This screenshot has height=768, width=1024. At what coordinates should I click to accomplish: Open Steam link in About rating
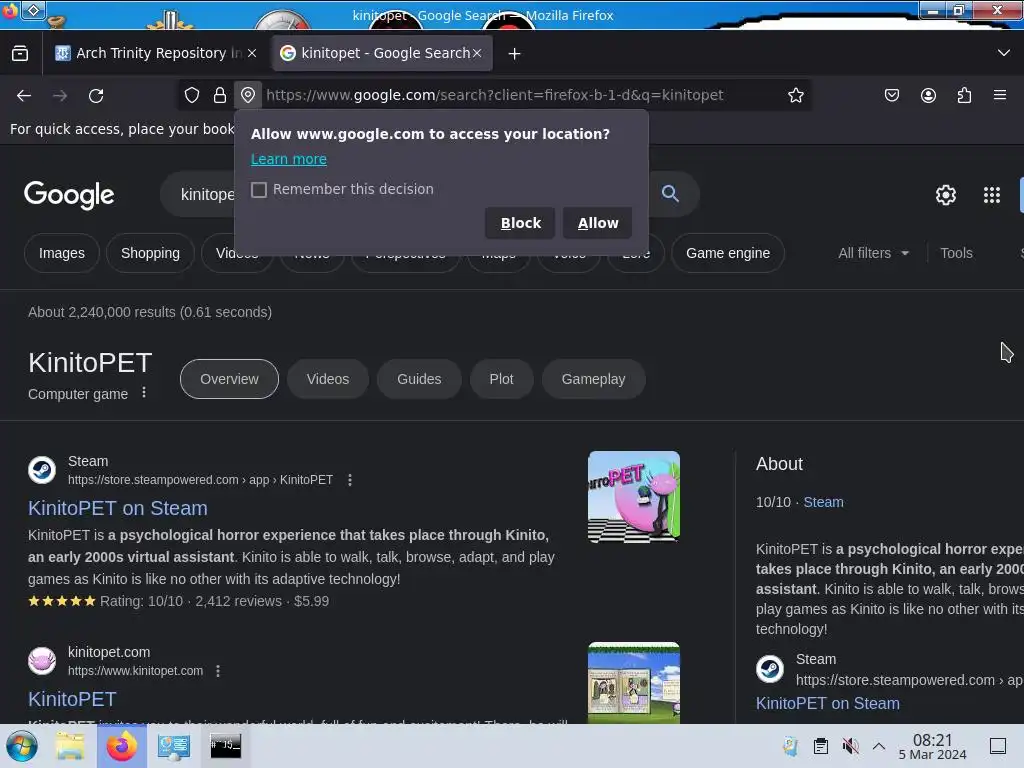coord(823,502)
